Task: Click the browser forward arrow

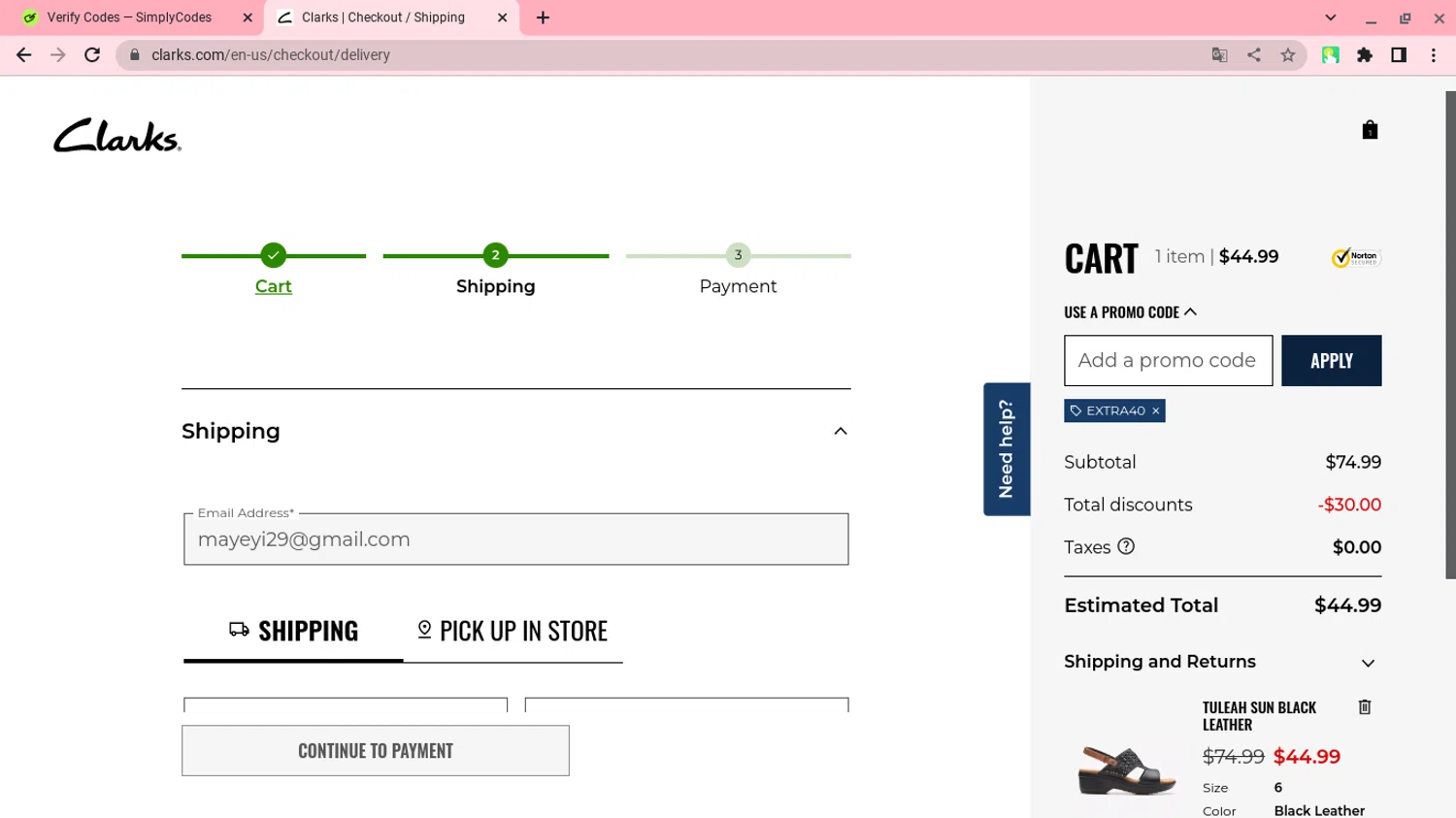Action: coord(58,55)
